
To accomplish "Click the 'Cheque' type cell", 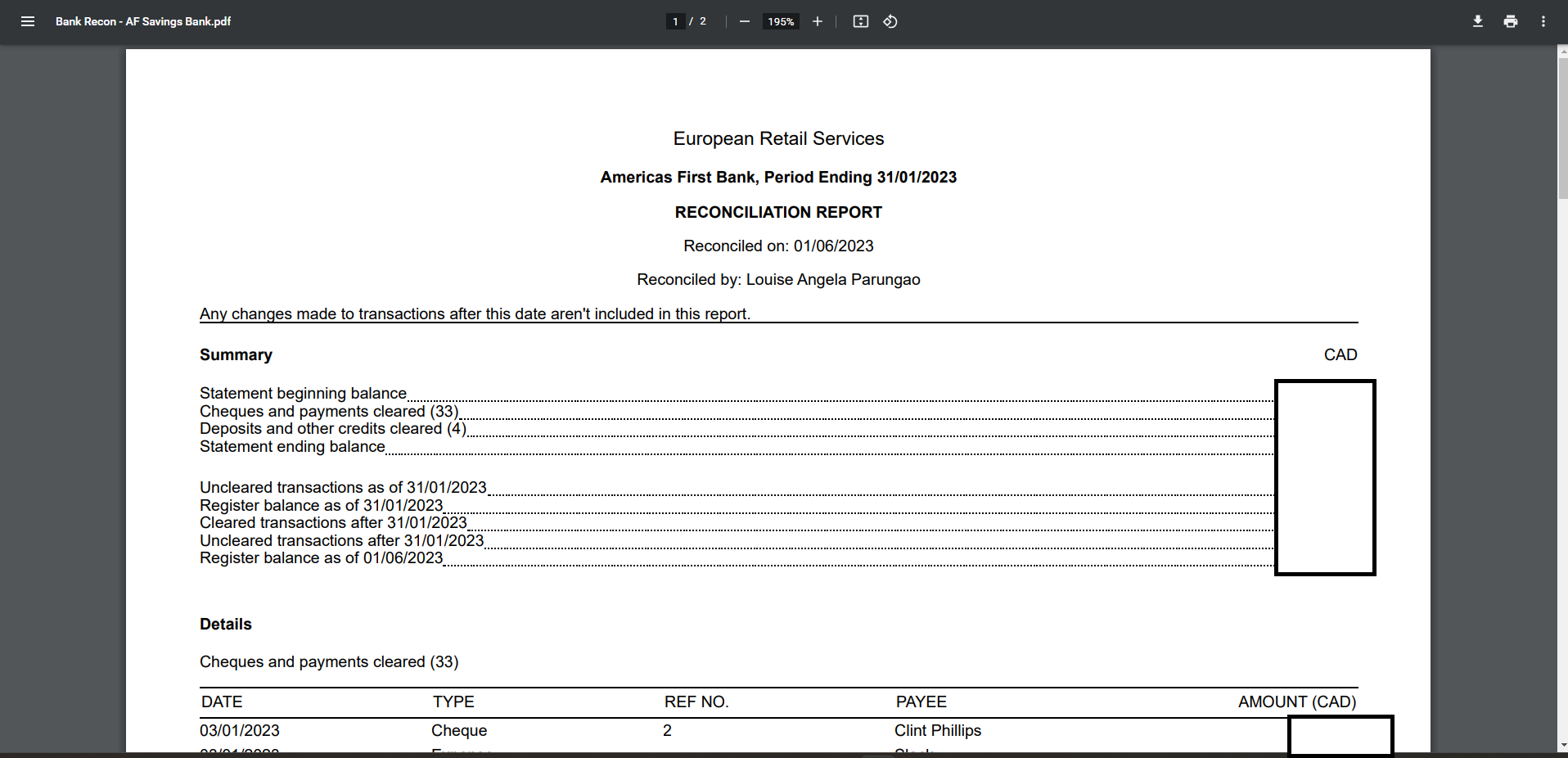I will tap(459, 730).
